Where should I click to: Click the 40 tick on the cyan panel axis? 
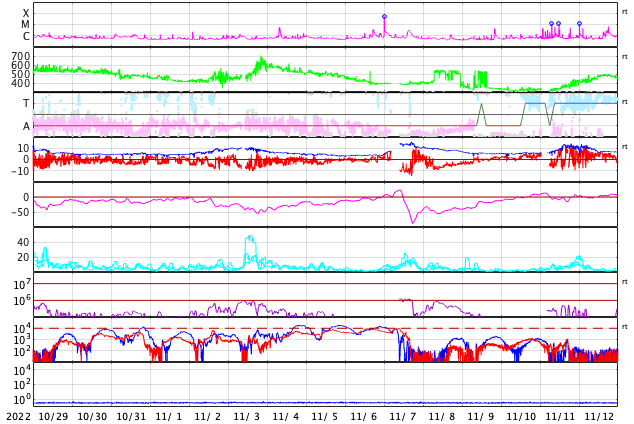[23, 242]
